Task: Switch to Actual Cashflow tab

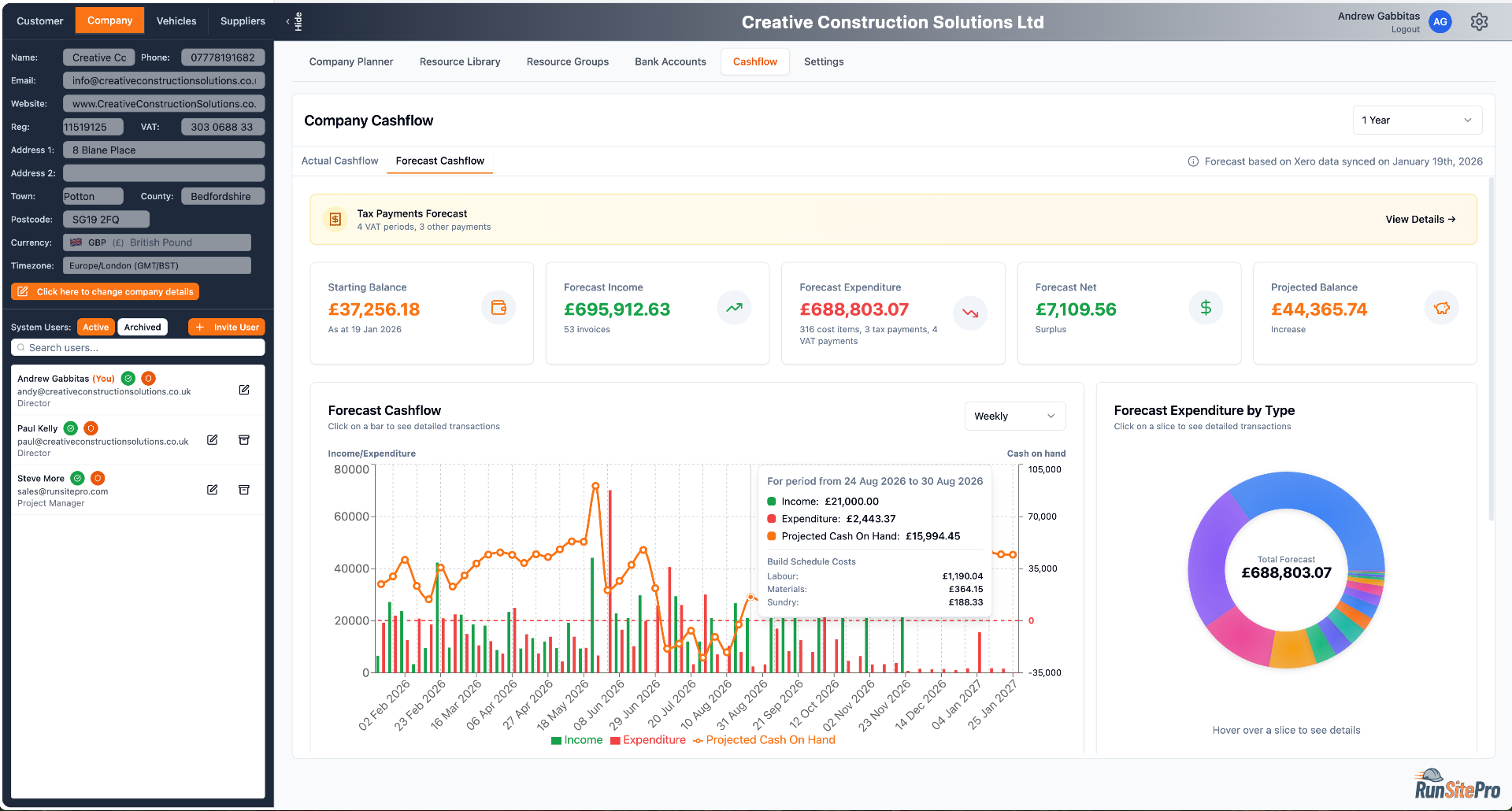Action: pyautogui.click(x=340, y=161)
